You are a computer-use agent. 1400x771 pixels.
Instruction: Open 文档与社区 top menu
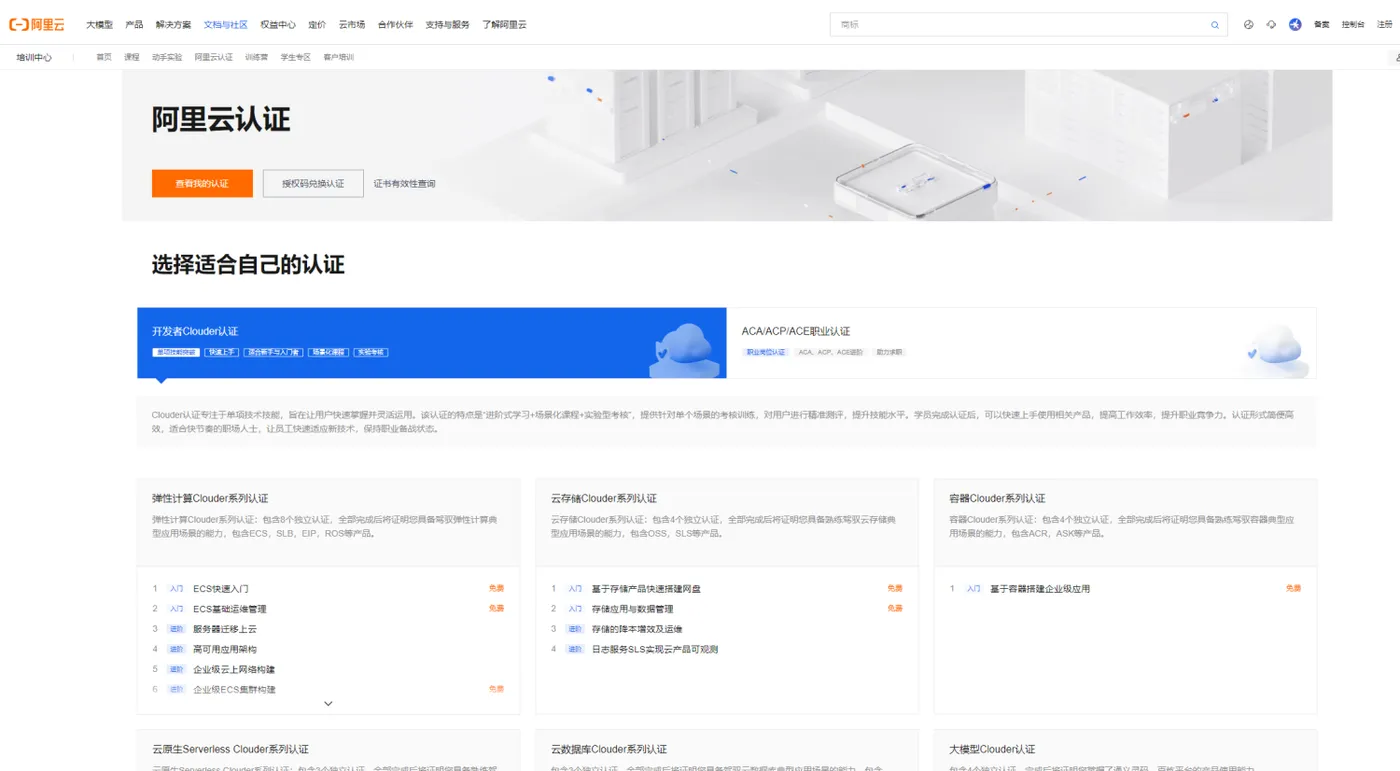pyautogui.click(x=225, y=25)
